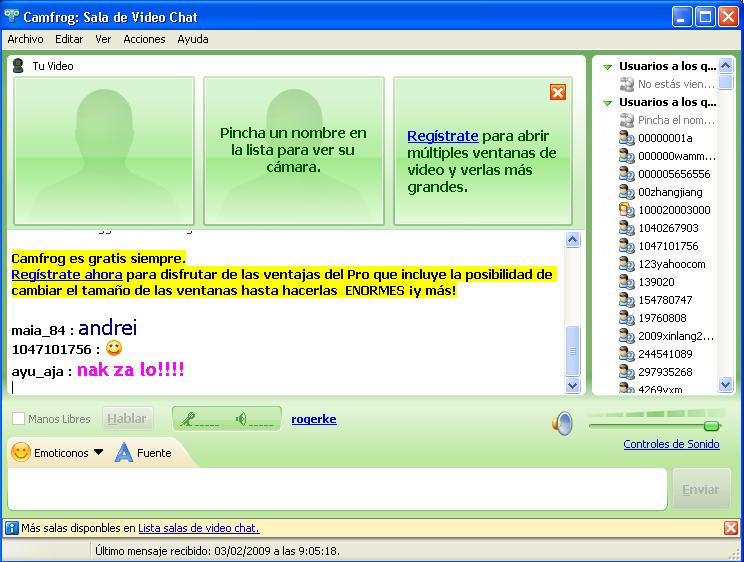Click the chat scroll up arrow
The image size is (744, 562).
point(573,240)
